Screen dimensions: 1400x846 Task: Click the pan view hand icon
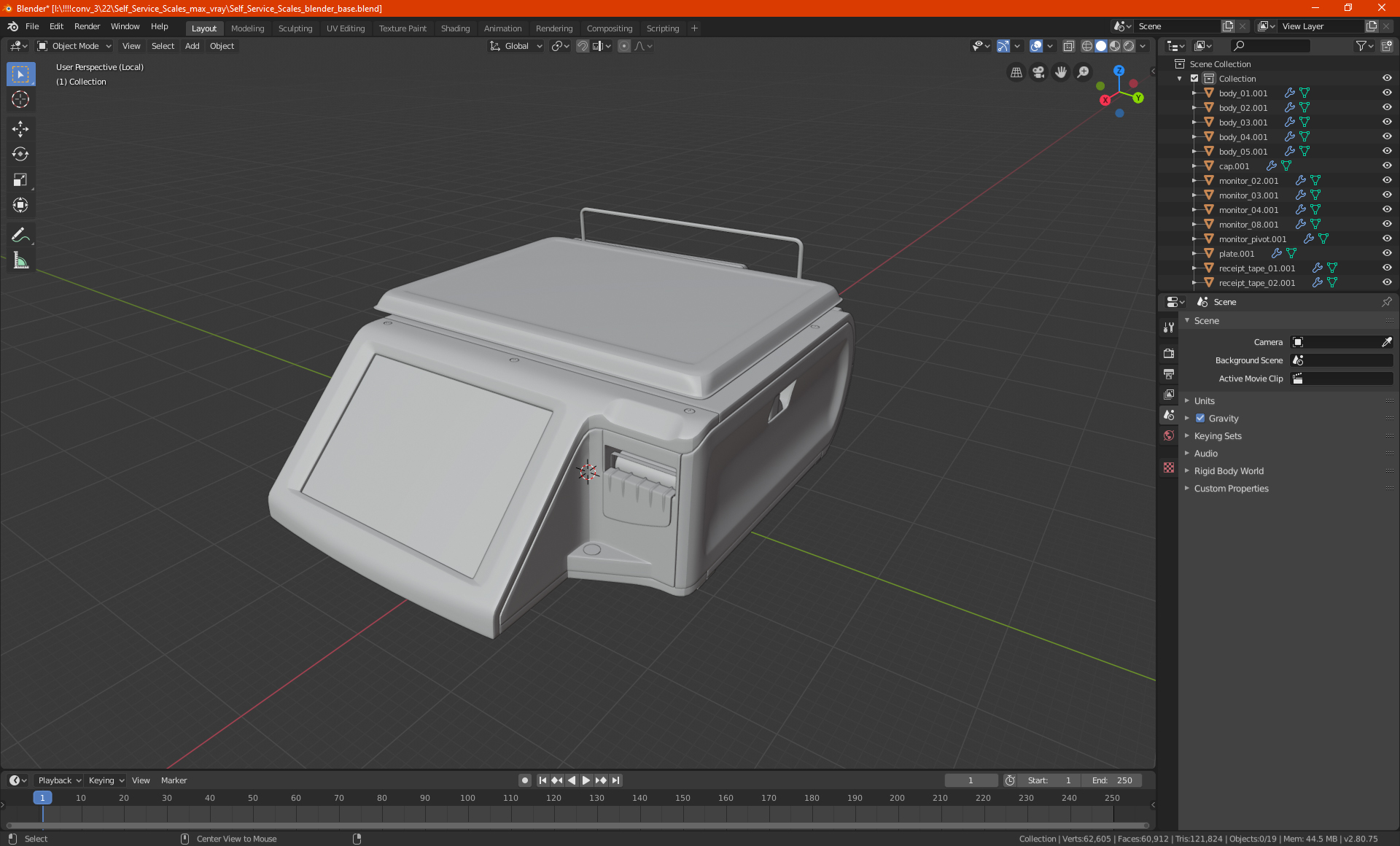(1061, 72)
